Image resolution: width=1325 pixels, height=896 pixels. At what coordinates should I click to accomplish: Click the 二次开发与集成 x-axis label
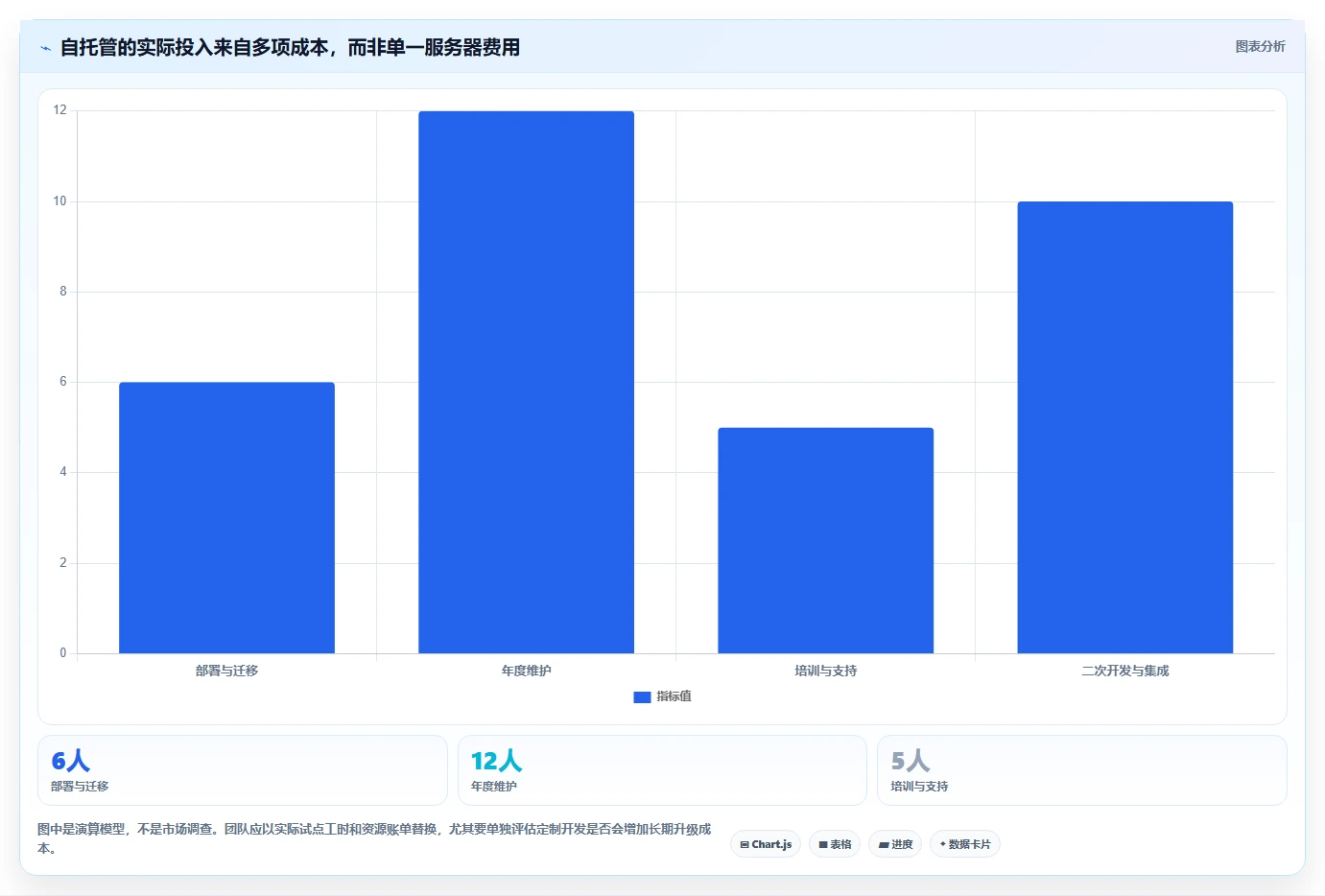[x=1124, y=671]
